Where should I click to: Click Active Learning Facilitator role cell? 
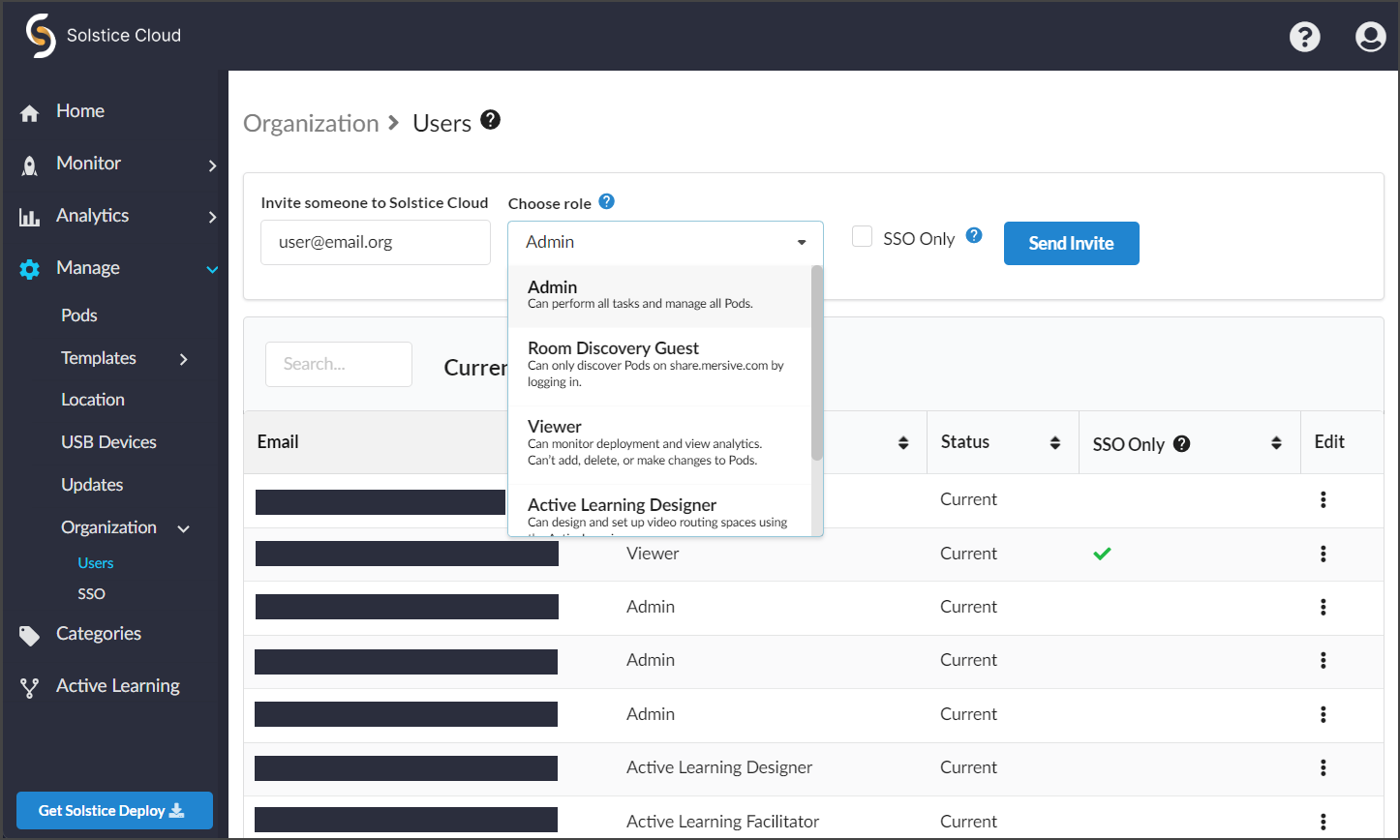tap(722, 822)
